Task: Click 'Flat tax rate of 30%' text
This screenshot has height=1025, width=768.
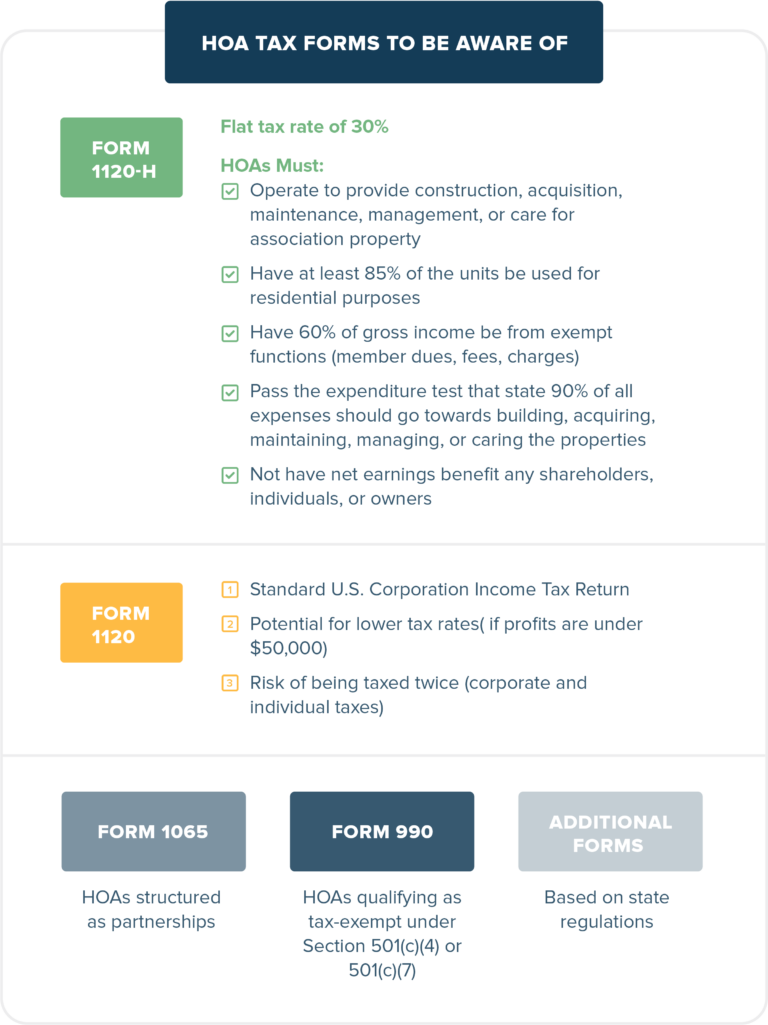Action: (x=304, y=127)
